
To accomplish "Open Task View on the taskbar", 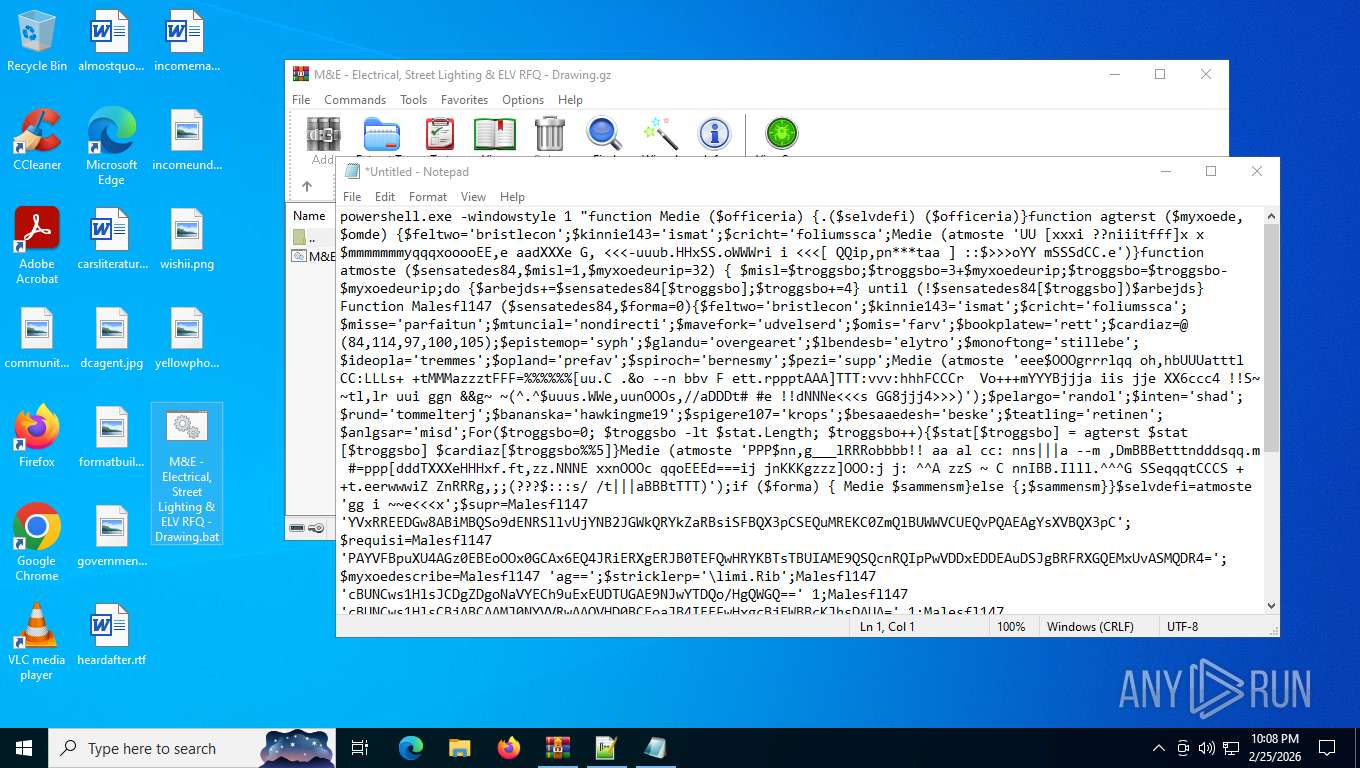I will pos(361,748).
